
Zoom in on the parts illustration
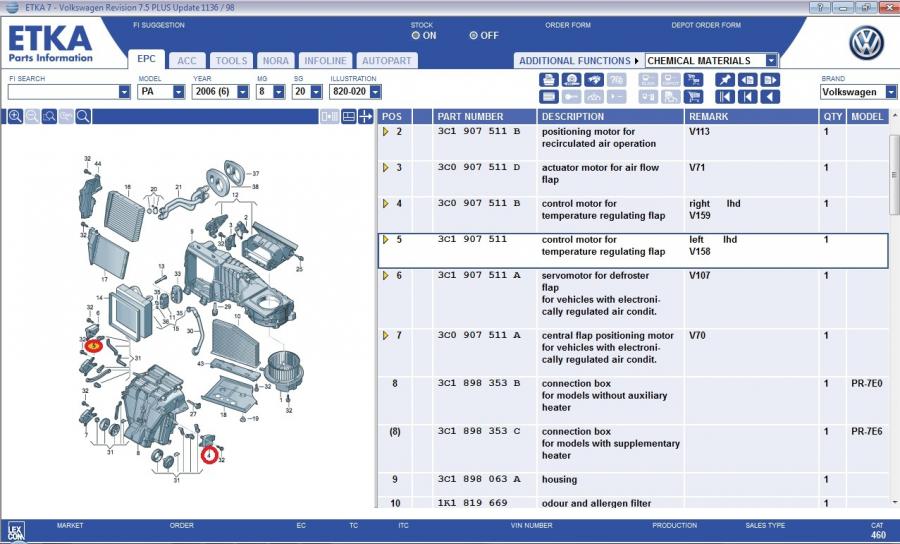[15, 117]
